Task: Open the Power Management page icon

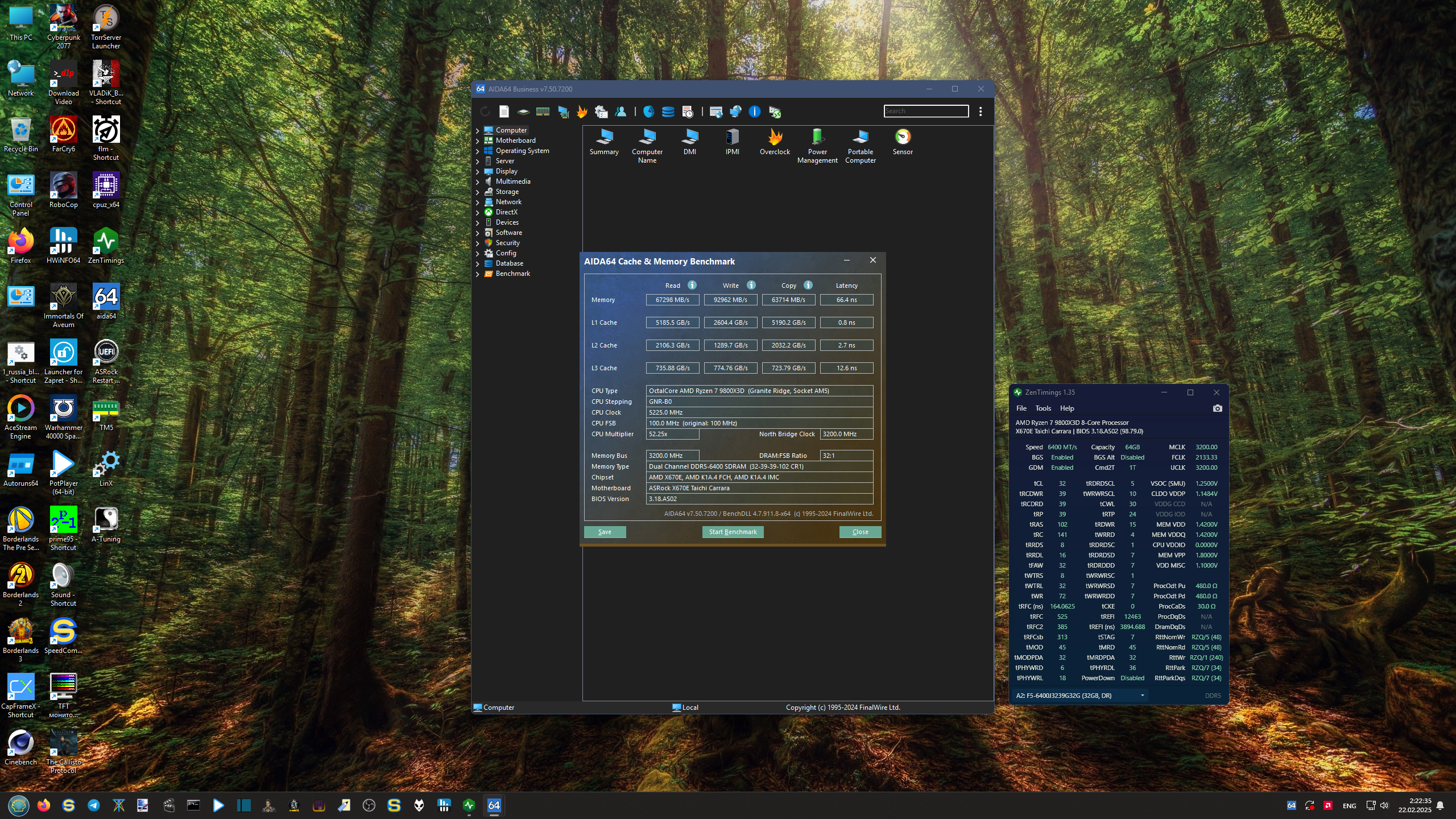Action: pyautogui.click(x=817, y=137)
